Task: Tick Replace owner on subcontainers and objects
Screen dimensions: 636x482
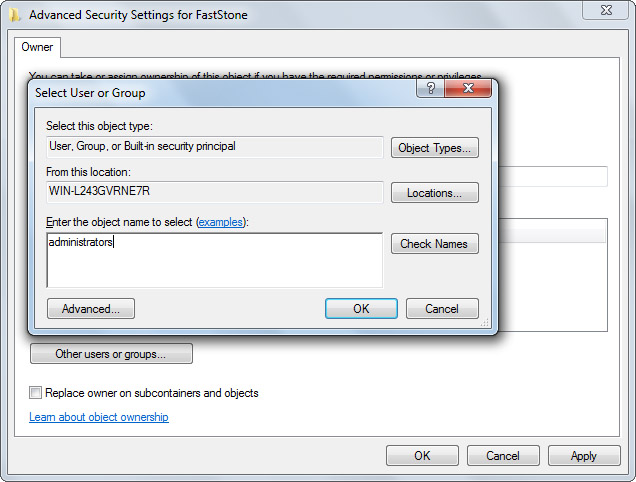Action: point(35,392)
